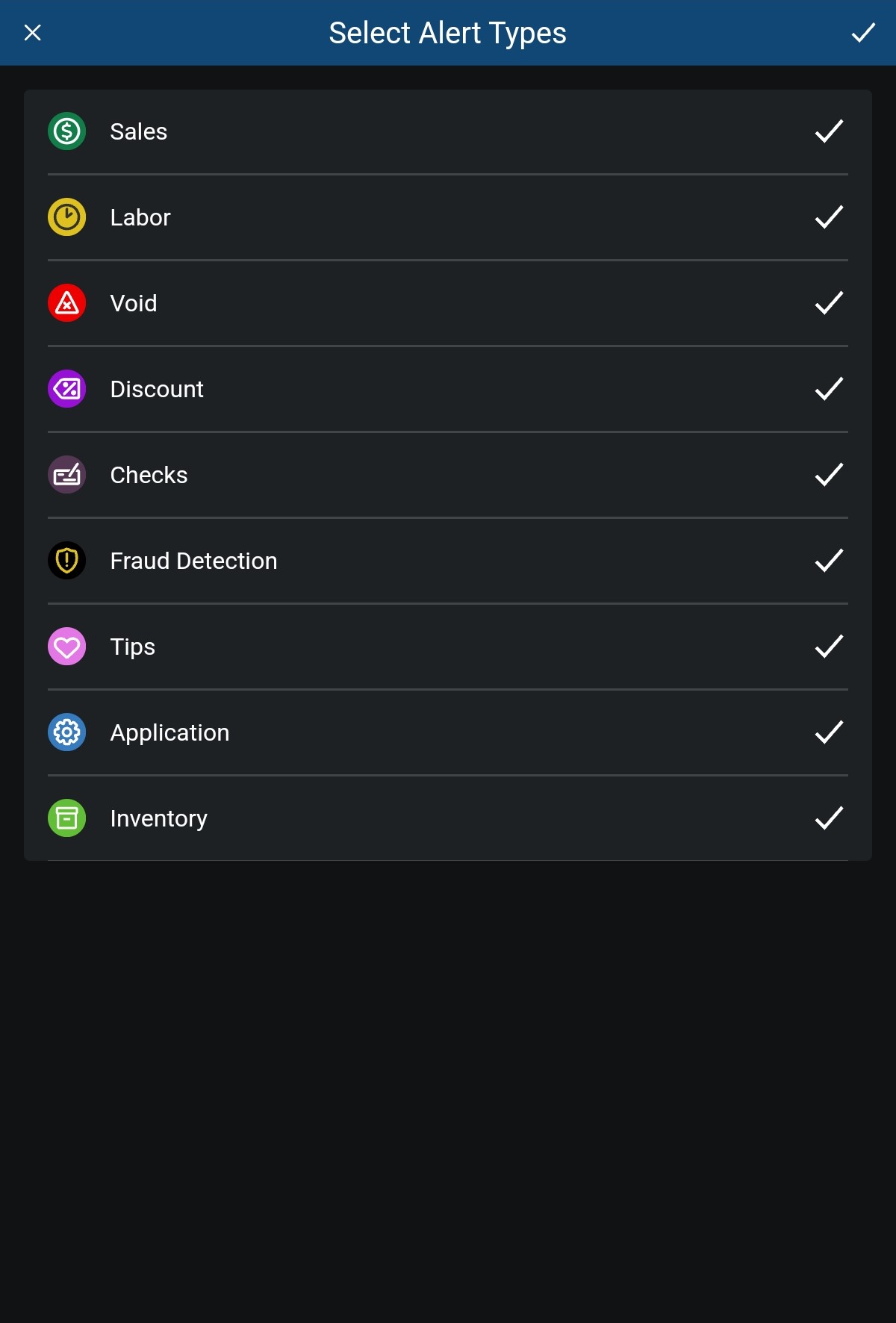Click the Sales dollar icon
This screenshot has width=896, height=1323.
point(66,131)
